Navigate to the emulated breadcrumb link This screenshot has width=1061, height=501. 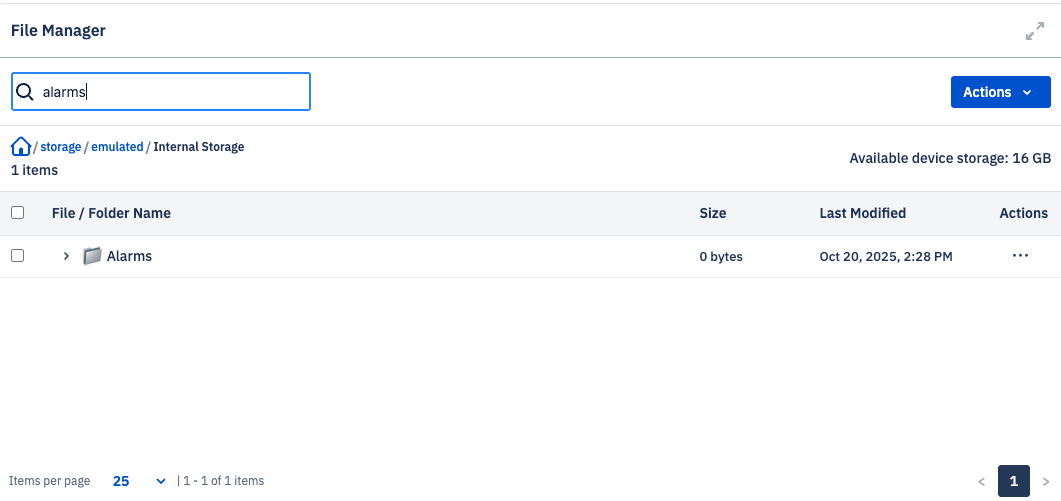(117, 147)
